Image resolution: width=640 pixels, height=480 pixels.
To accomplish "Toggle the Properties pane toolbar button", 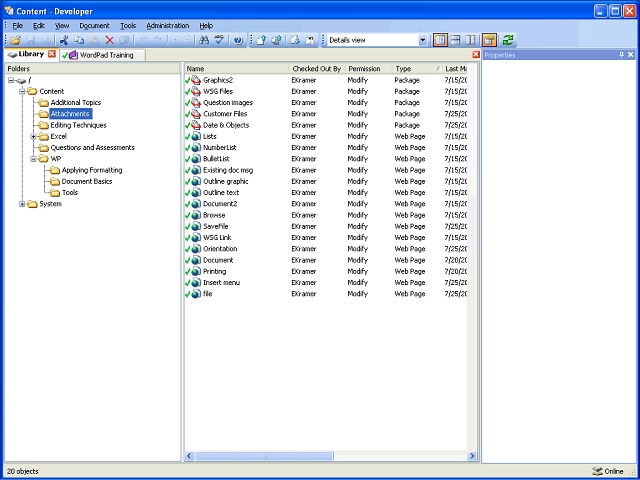I will pyautogui.click(x=489, y=40).
